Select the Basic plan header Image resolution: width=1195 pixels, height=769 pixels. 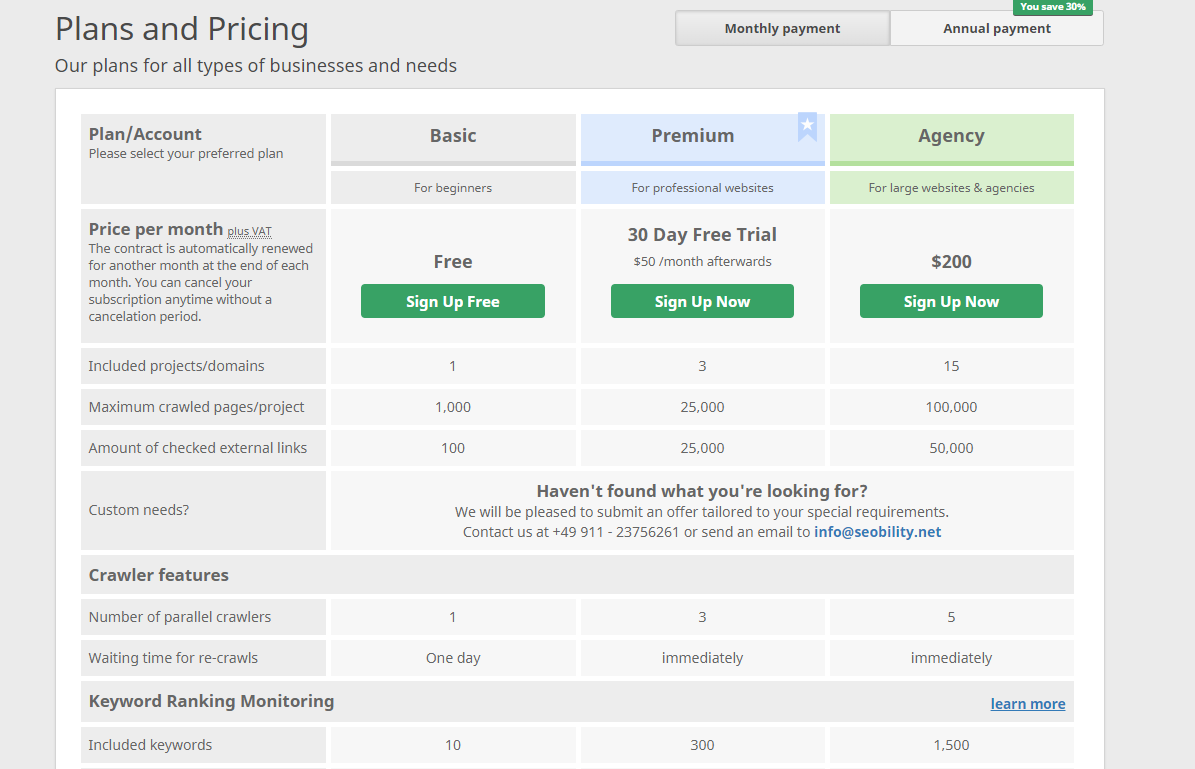453,136
